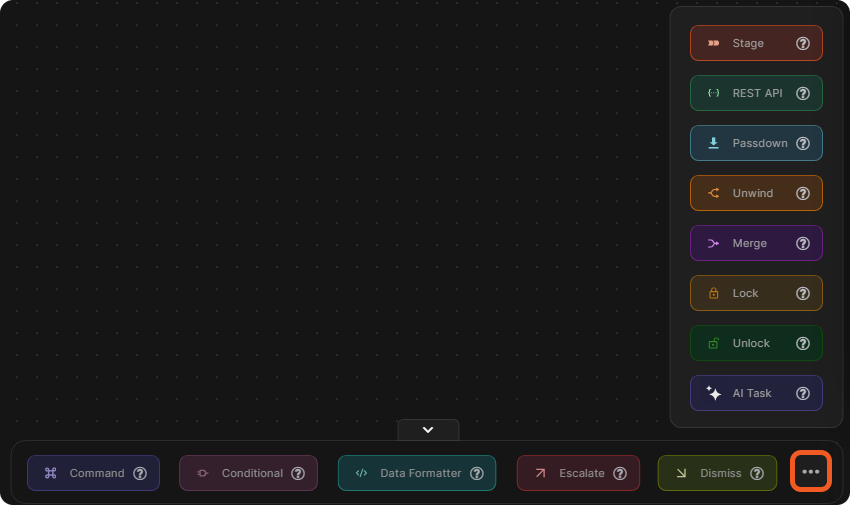Click the Merge arrows icon
Viewport: 850px width, 505px height.
coord(713,243)
